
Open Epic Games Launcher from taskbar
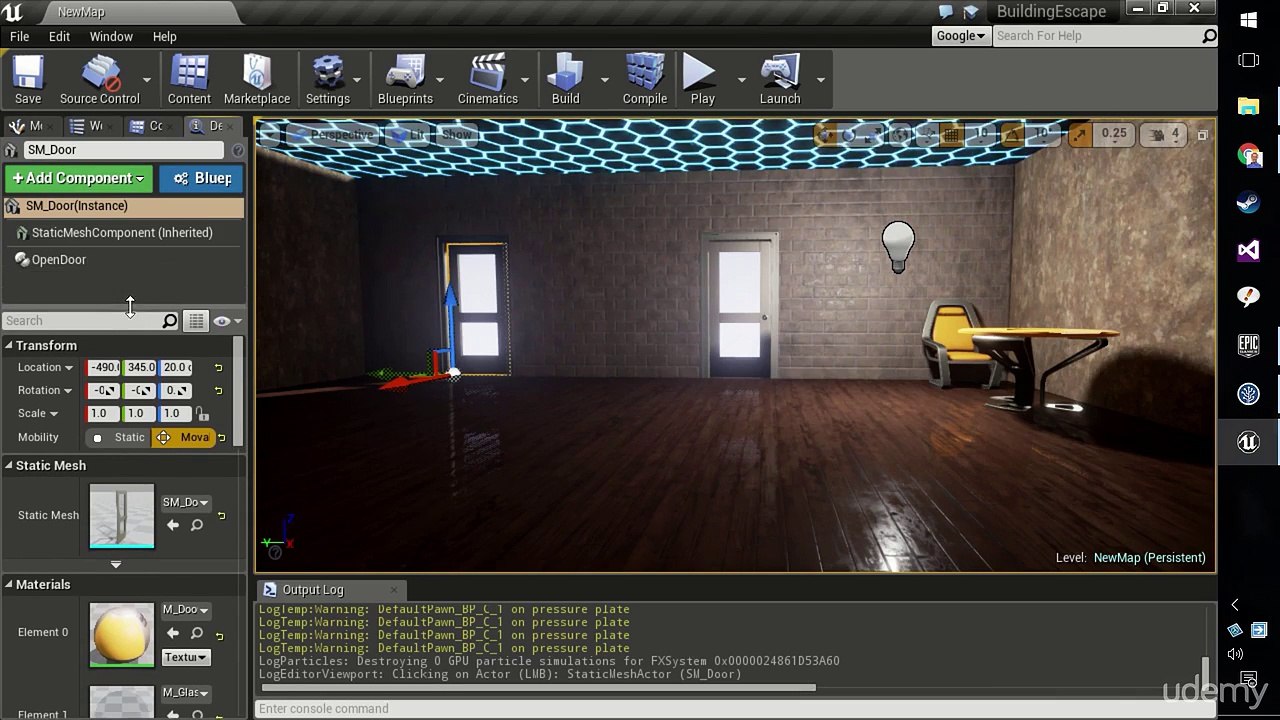pos(1248,345)
